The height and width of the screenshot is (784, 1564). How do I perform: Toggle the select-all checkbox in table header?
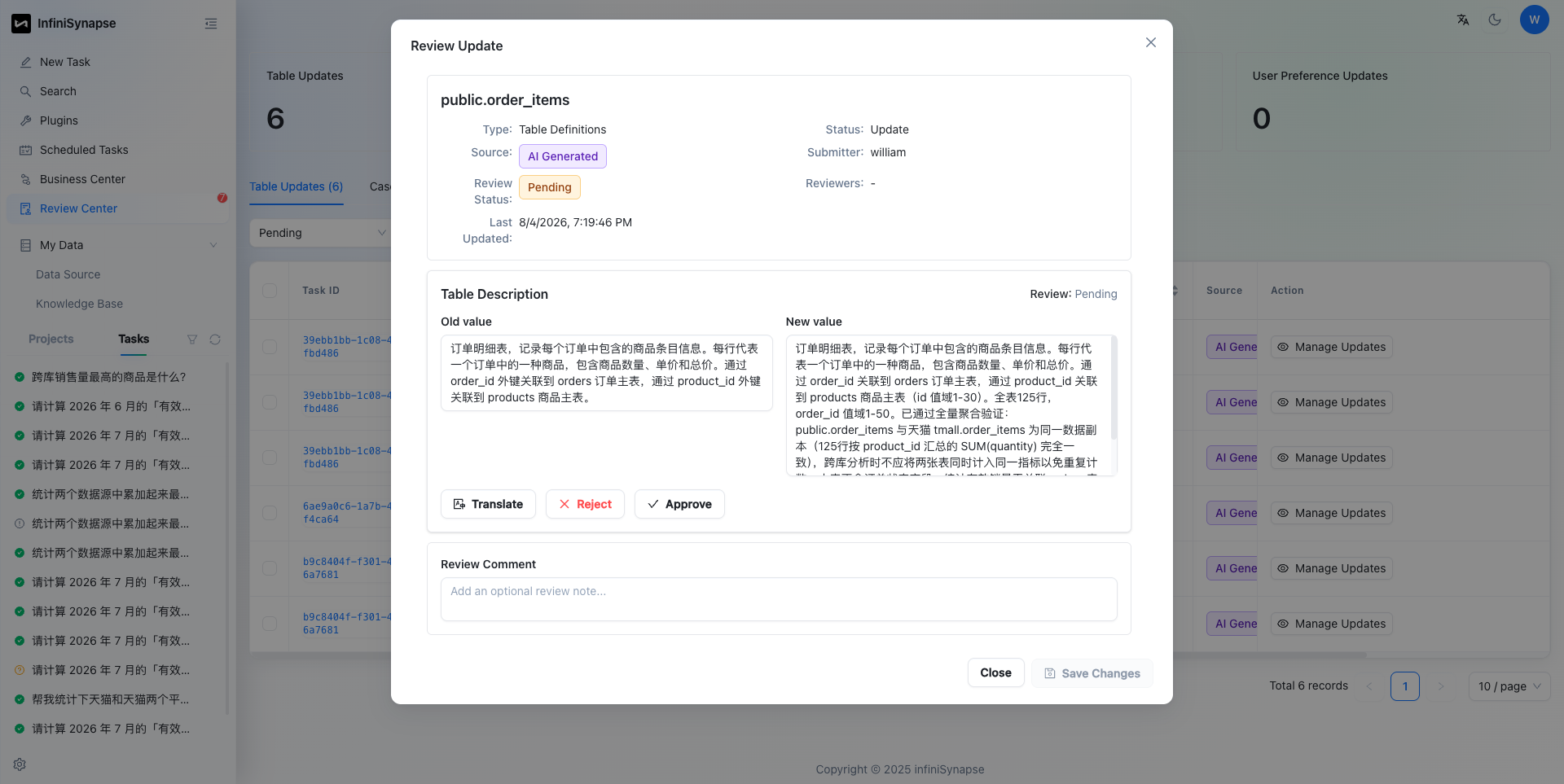click(x=270, y=291)
